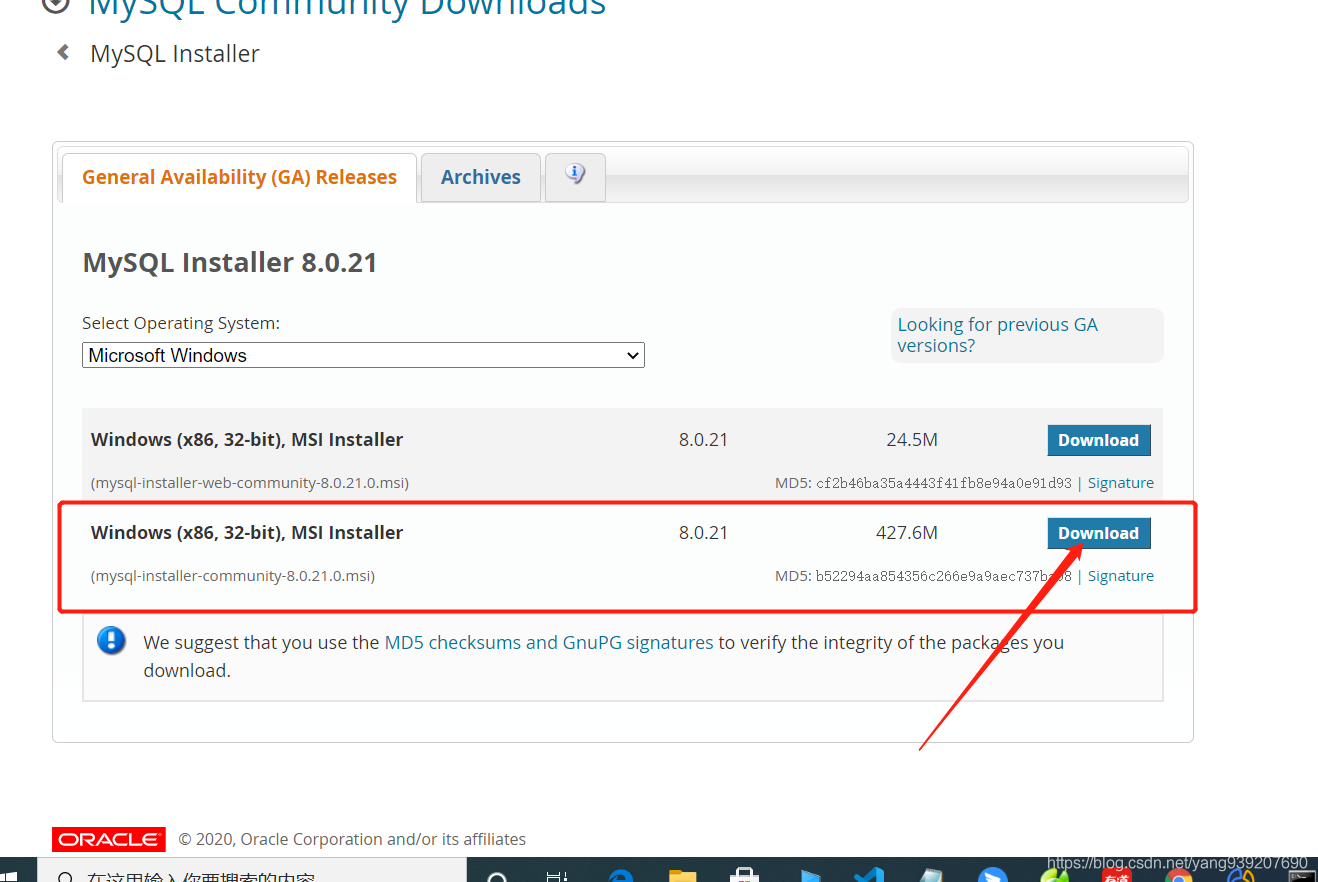Switch to the Archives tab

(481, 177)
